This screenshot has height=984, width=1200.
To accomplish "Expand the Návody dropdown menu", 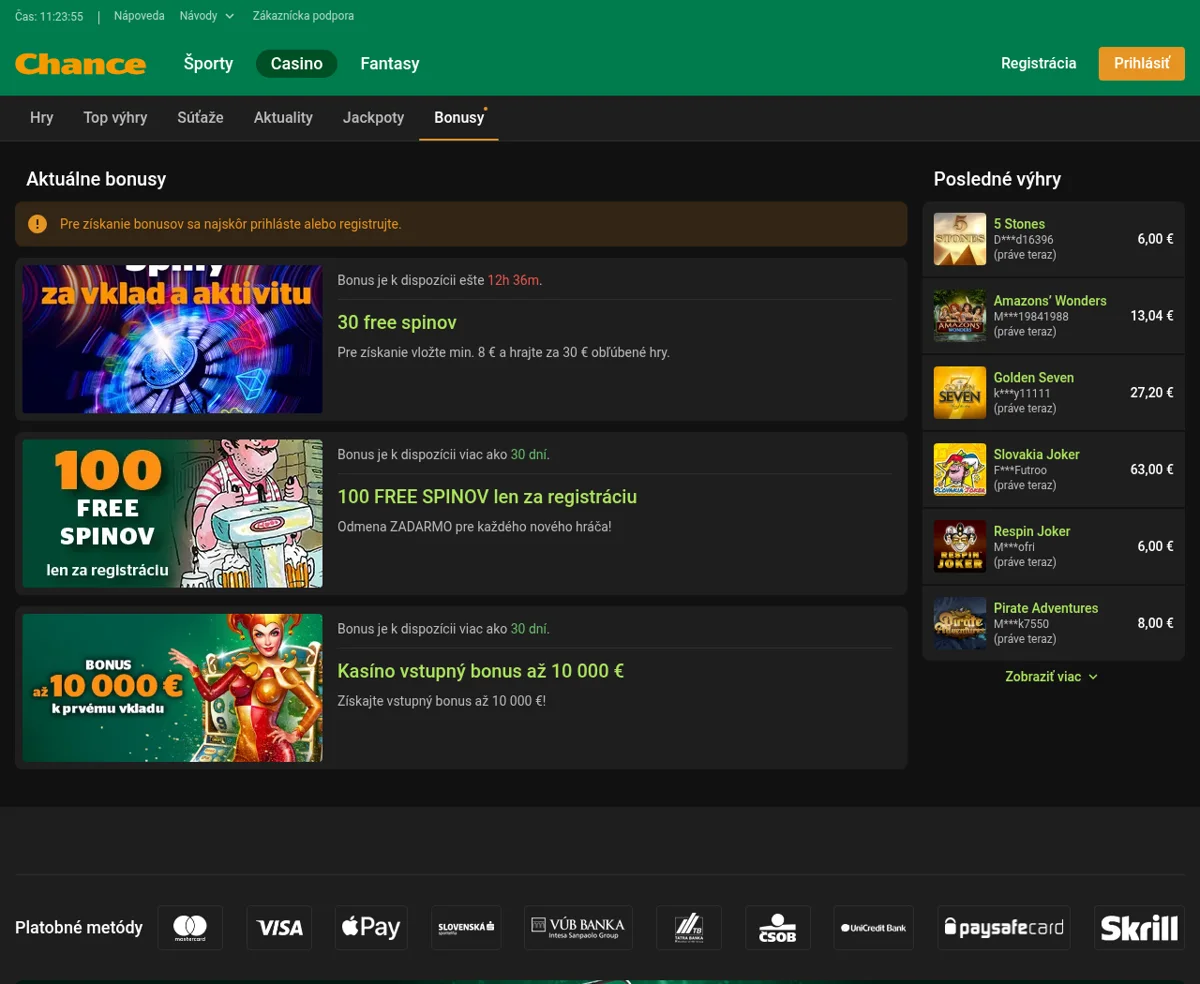I will [207, 16].
